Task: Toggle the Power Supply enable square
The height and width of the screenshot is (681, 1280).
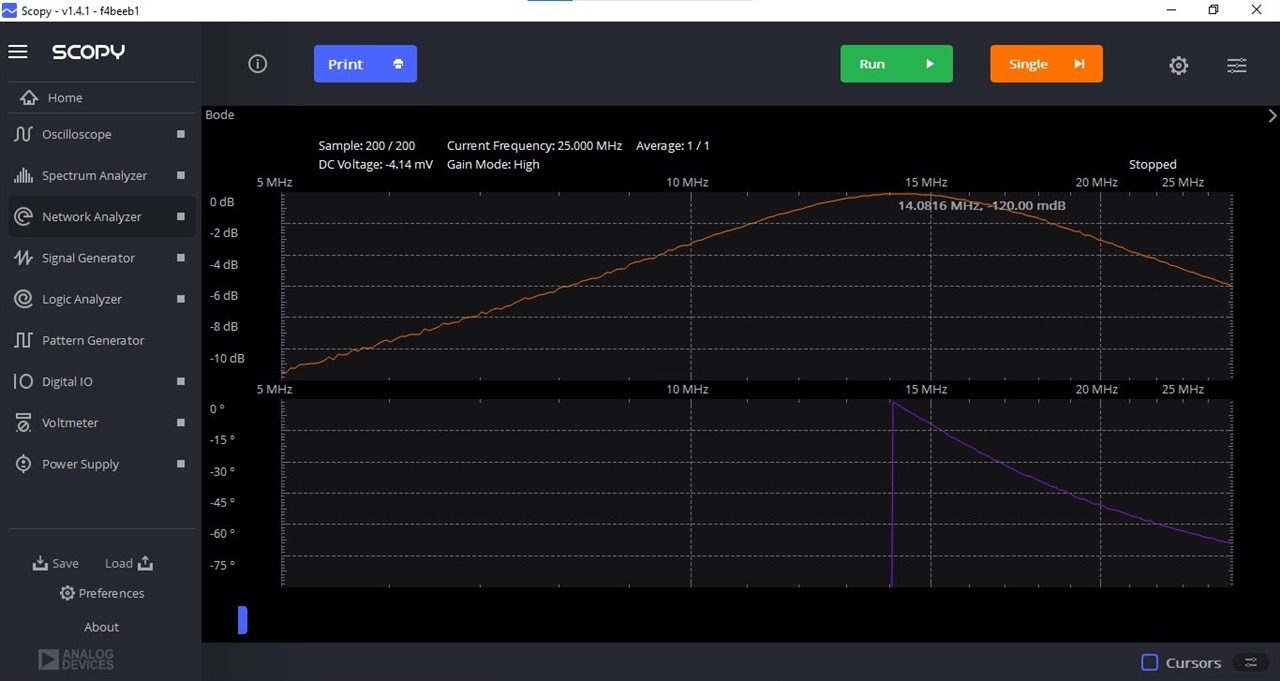Action: click(181, 464)
